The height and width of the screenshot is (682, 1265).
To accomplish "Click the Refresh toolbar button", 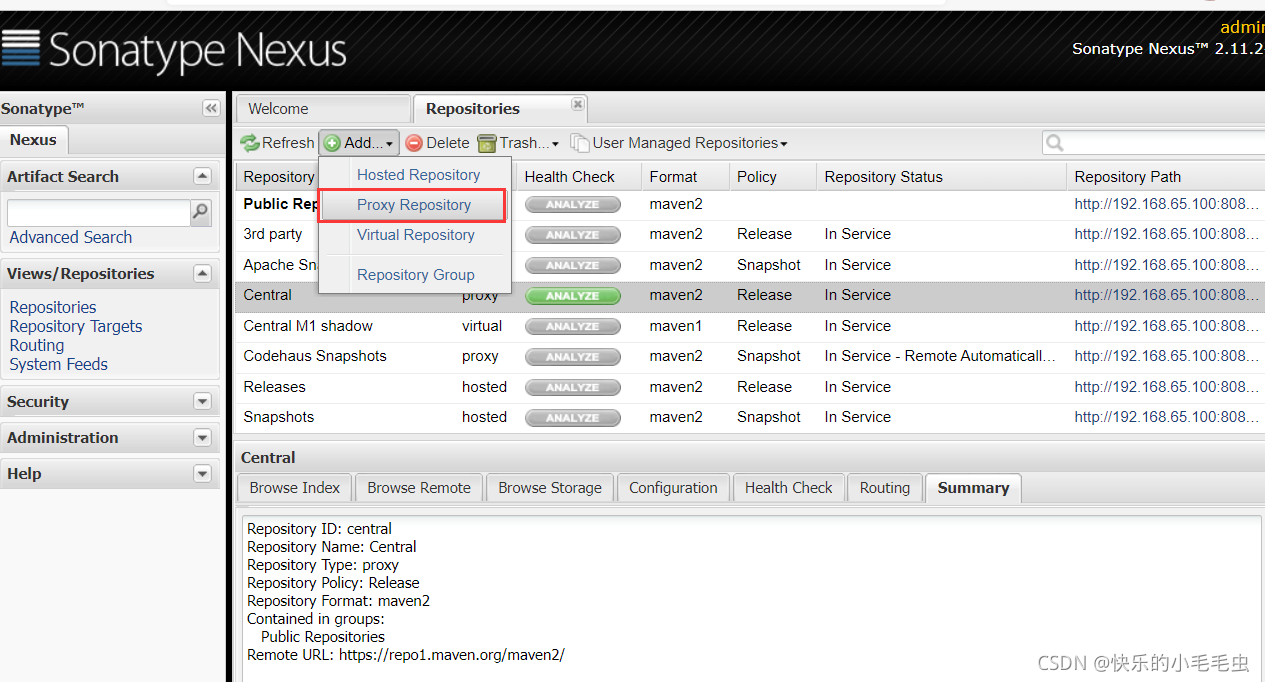I will click(277, 143).
